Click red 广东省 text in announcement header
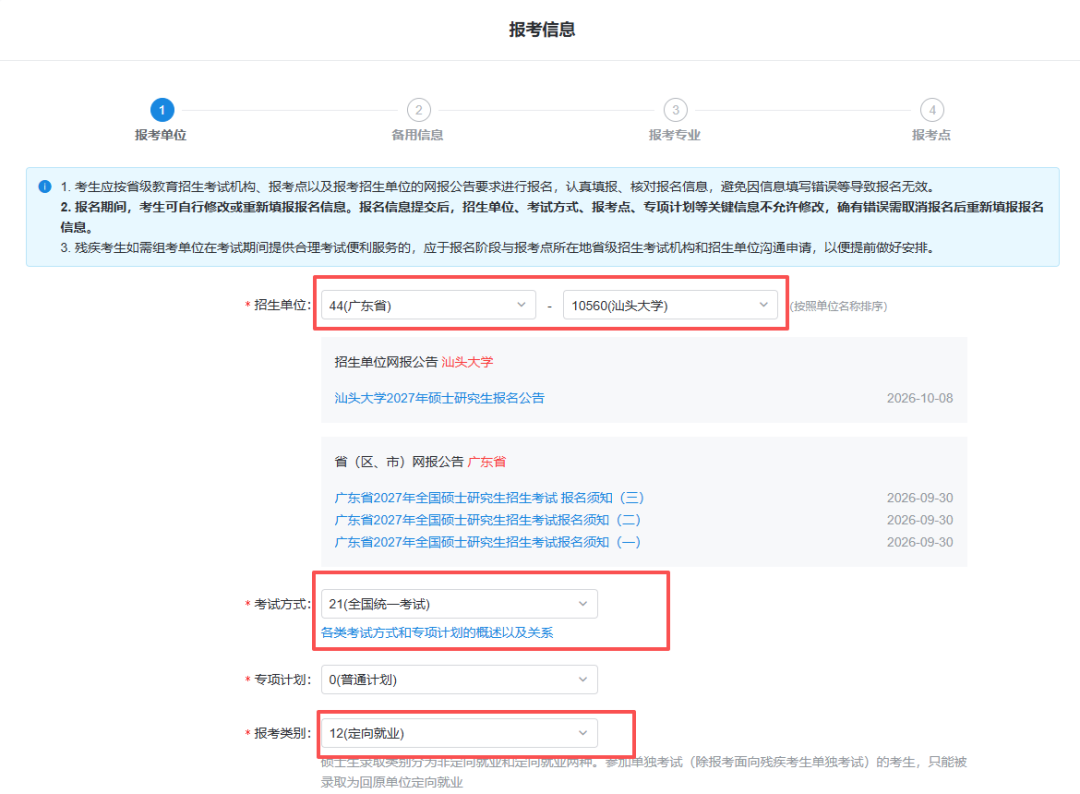Image resolution: width=1080 pixels, height=794 pixels. click(487, 462)
